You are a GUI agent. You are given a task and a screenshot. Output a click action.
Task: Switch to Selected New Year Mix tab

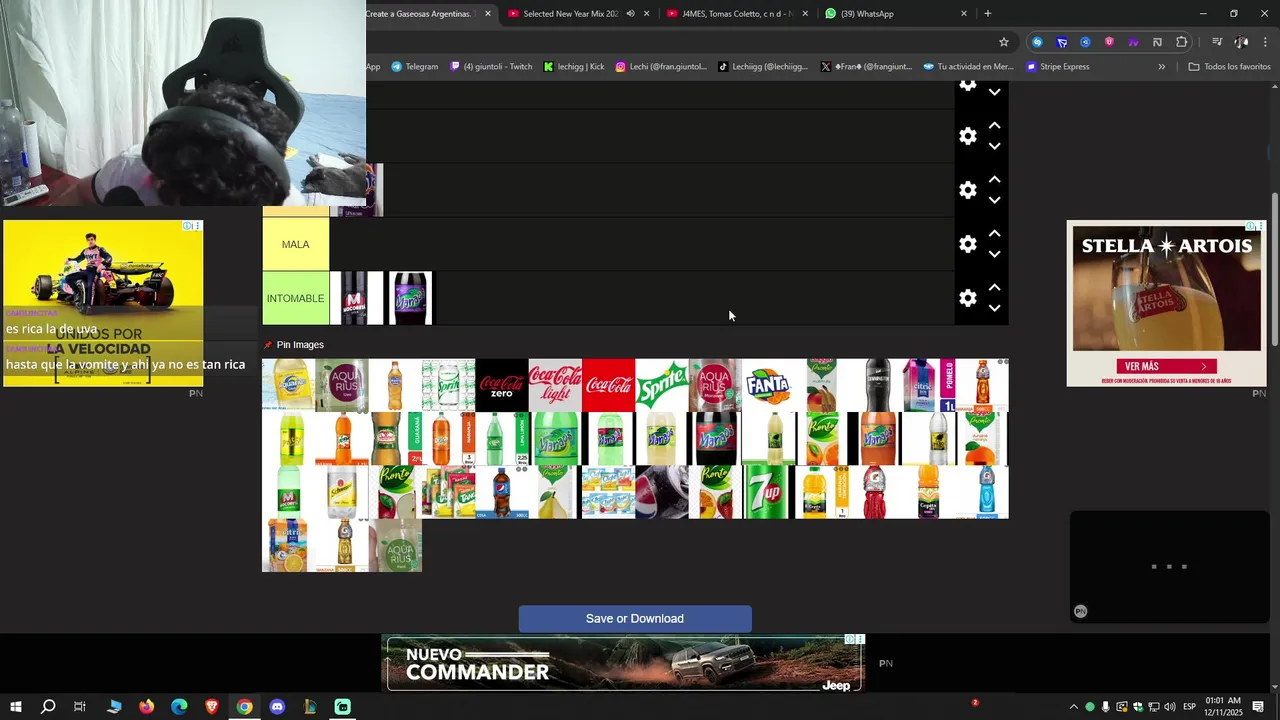tap(570, 14)
